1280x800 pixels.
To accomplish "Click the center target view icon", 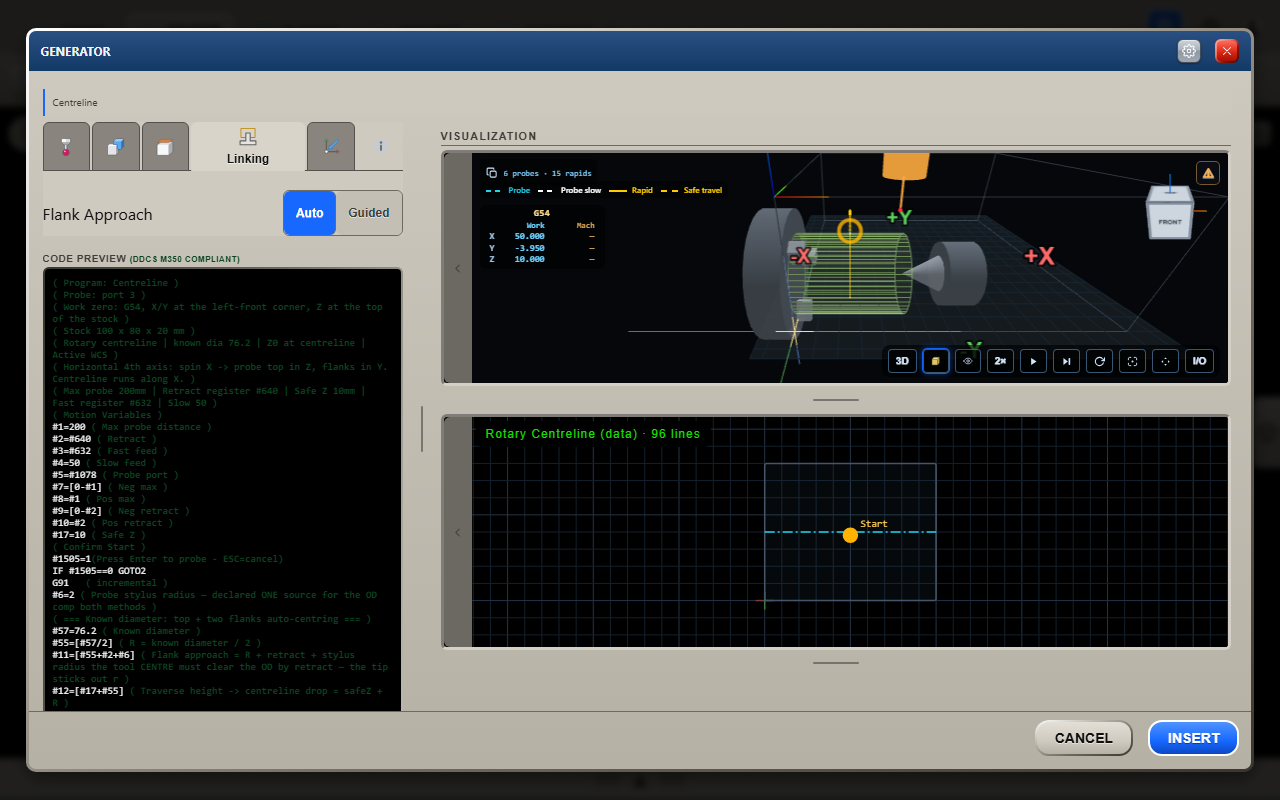I will click(x=1166, y=361).
